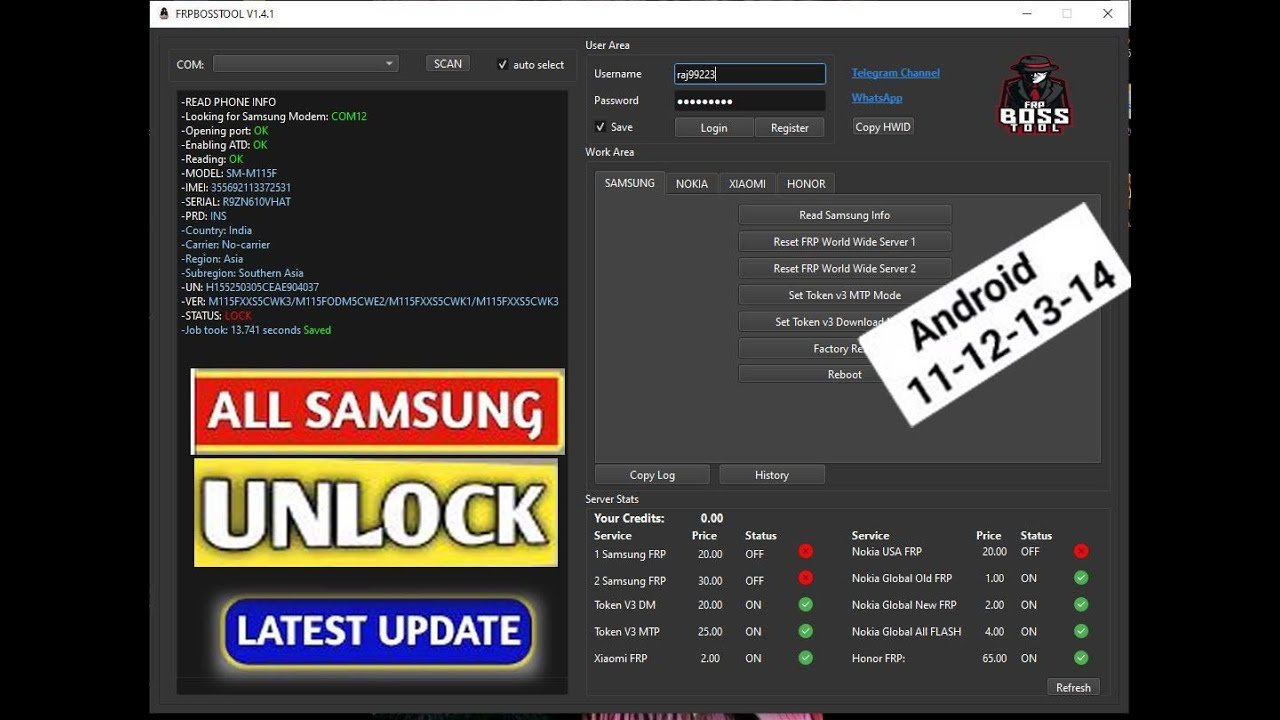This screenshot has width=1280, height=720.
Task: Click the COM12 modem text in log
Action: [x=349, y=116]
